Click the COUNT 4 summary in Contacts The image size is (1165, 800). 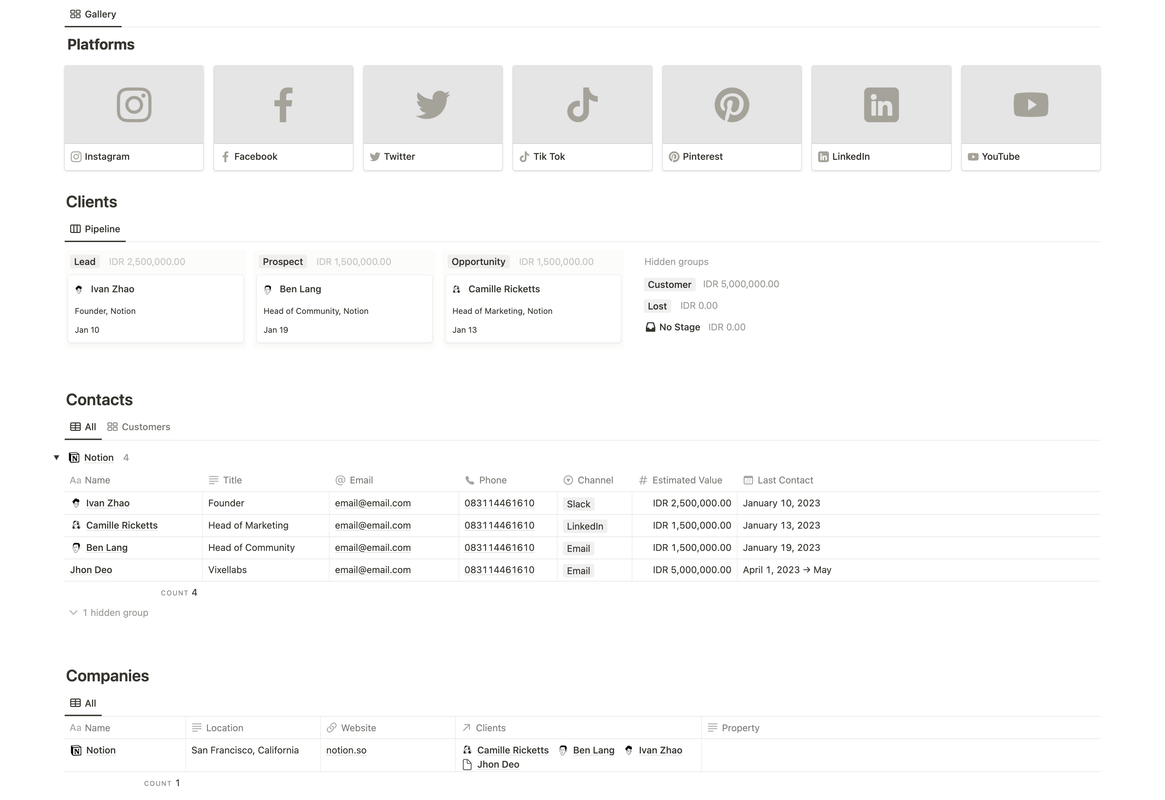179,593
